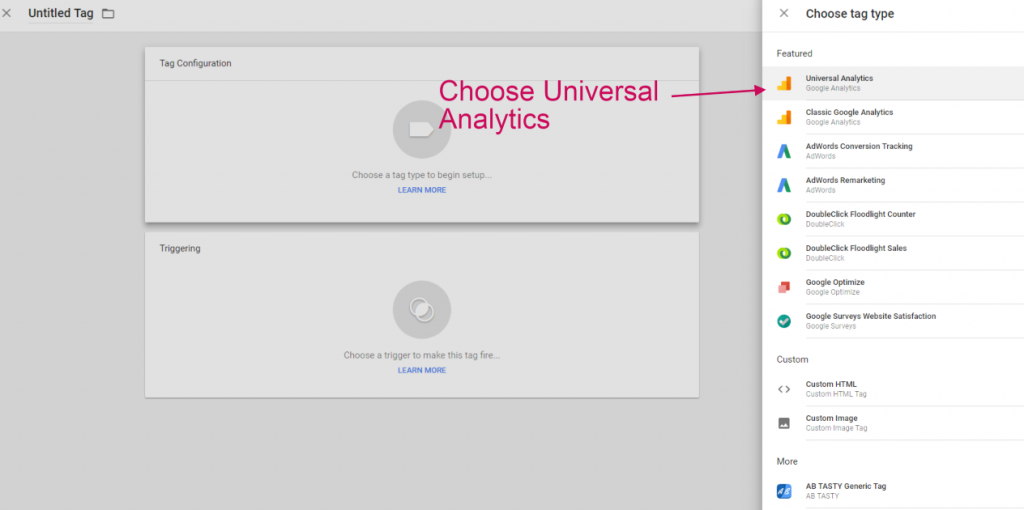The image size is (1024, 510).
Task: Select AdWords Remarketing tag type
Action: [893, 185]
